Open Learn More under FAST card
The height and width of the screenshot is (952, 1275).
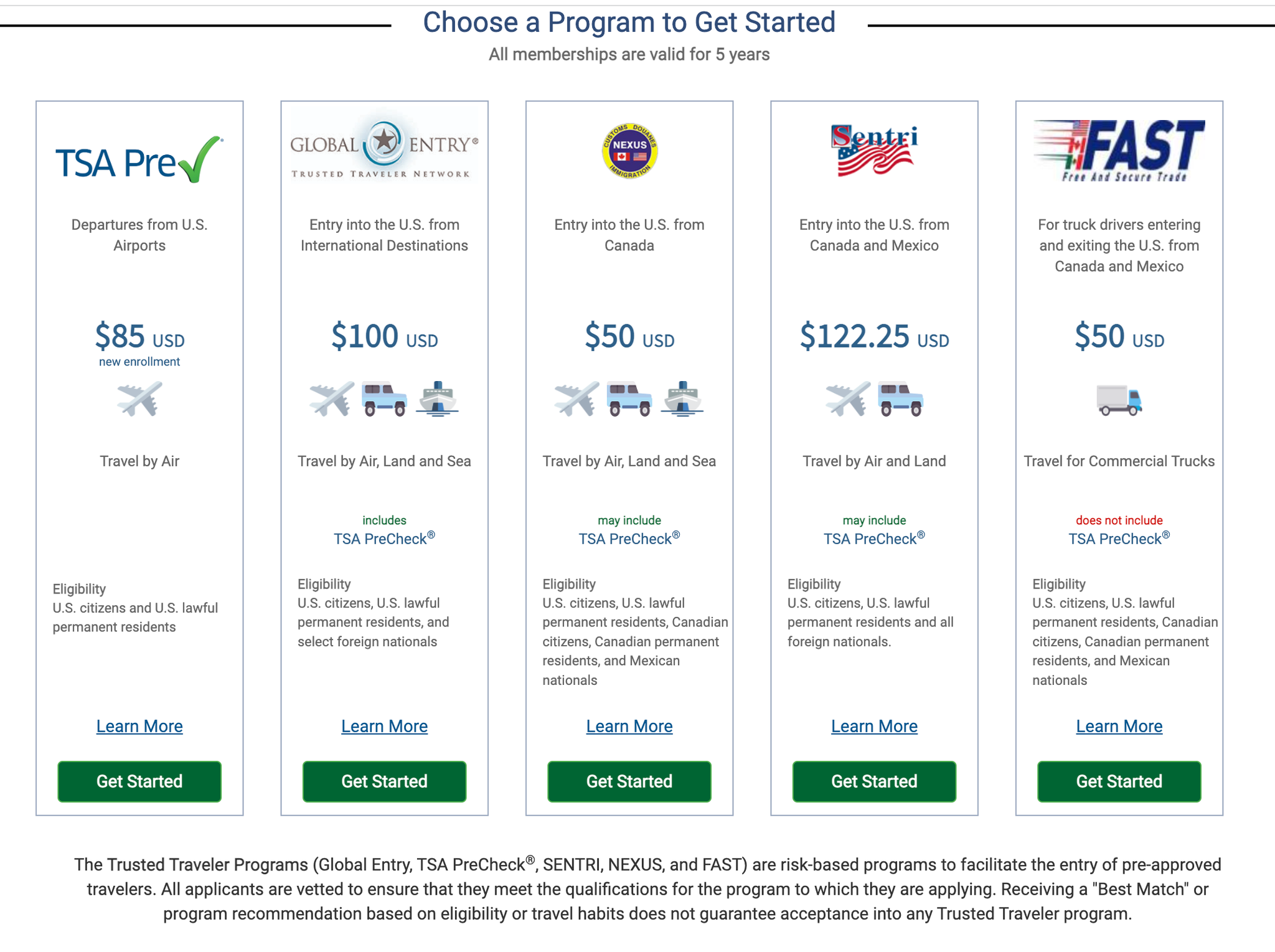(1119, 726)
